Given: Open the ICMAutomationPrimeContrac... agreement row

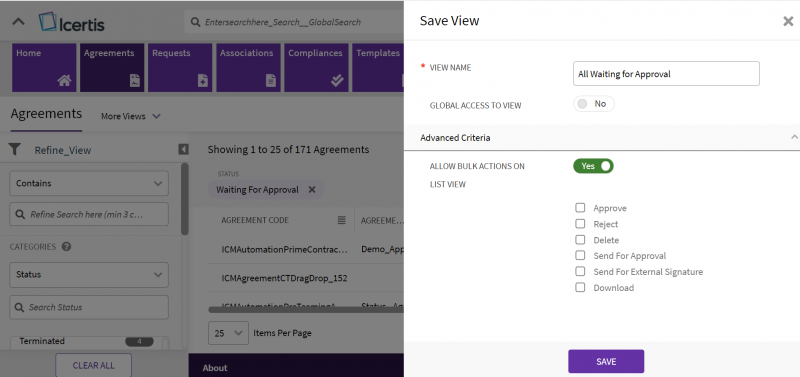Looking at the screenshot, I should (x=285, y=249).
